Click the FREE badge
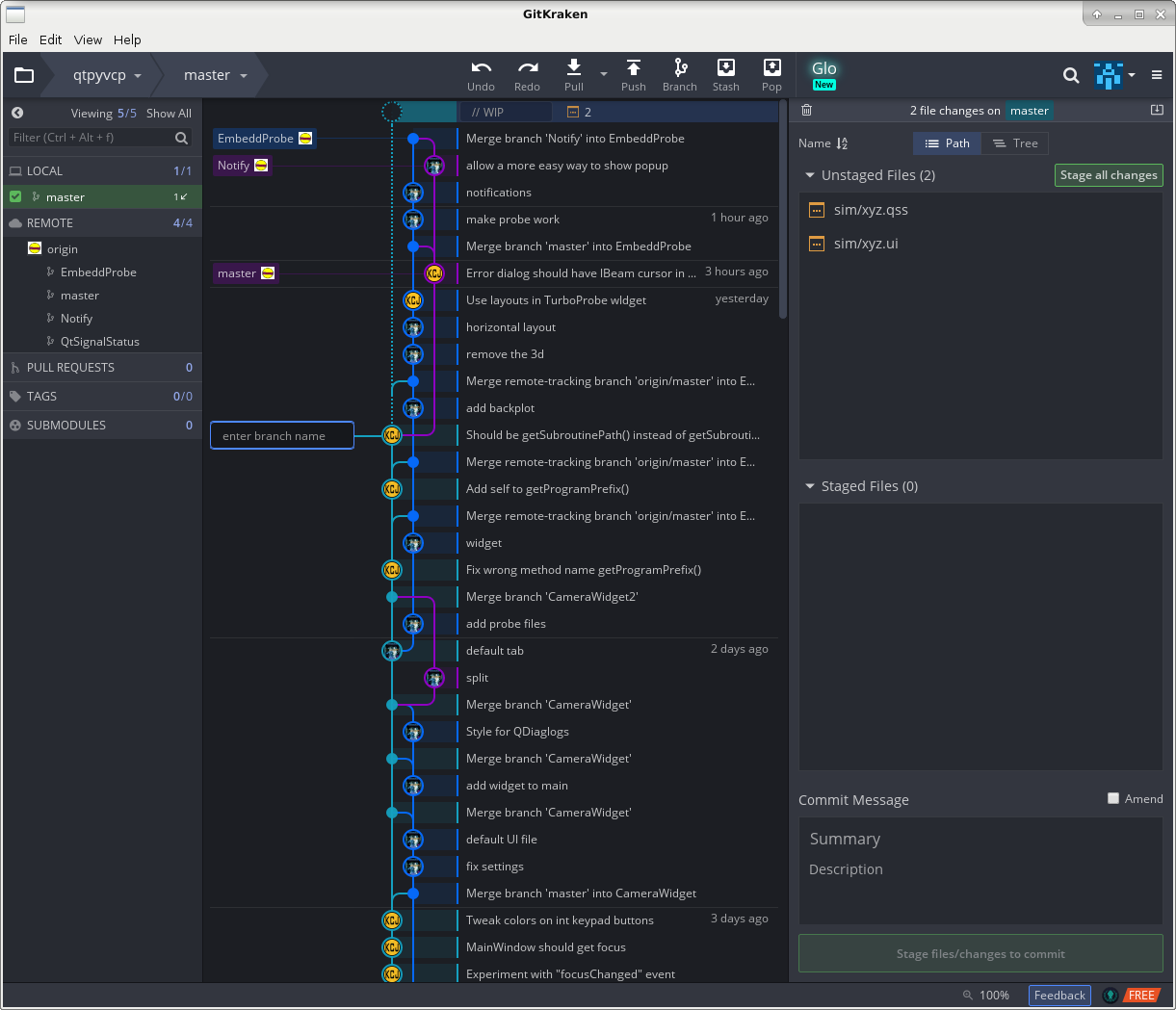This screenshot has width=1176, height=1010. [x=1141, y=995]
